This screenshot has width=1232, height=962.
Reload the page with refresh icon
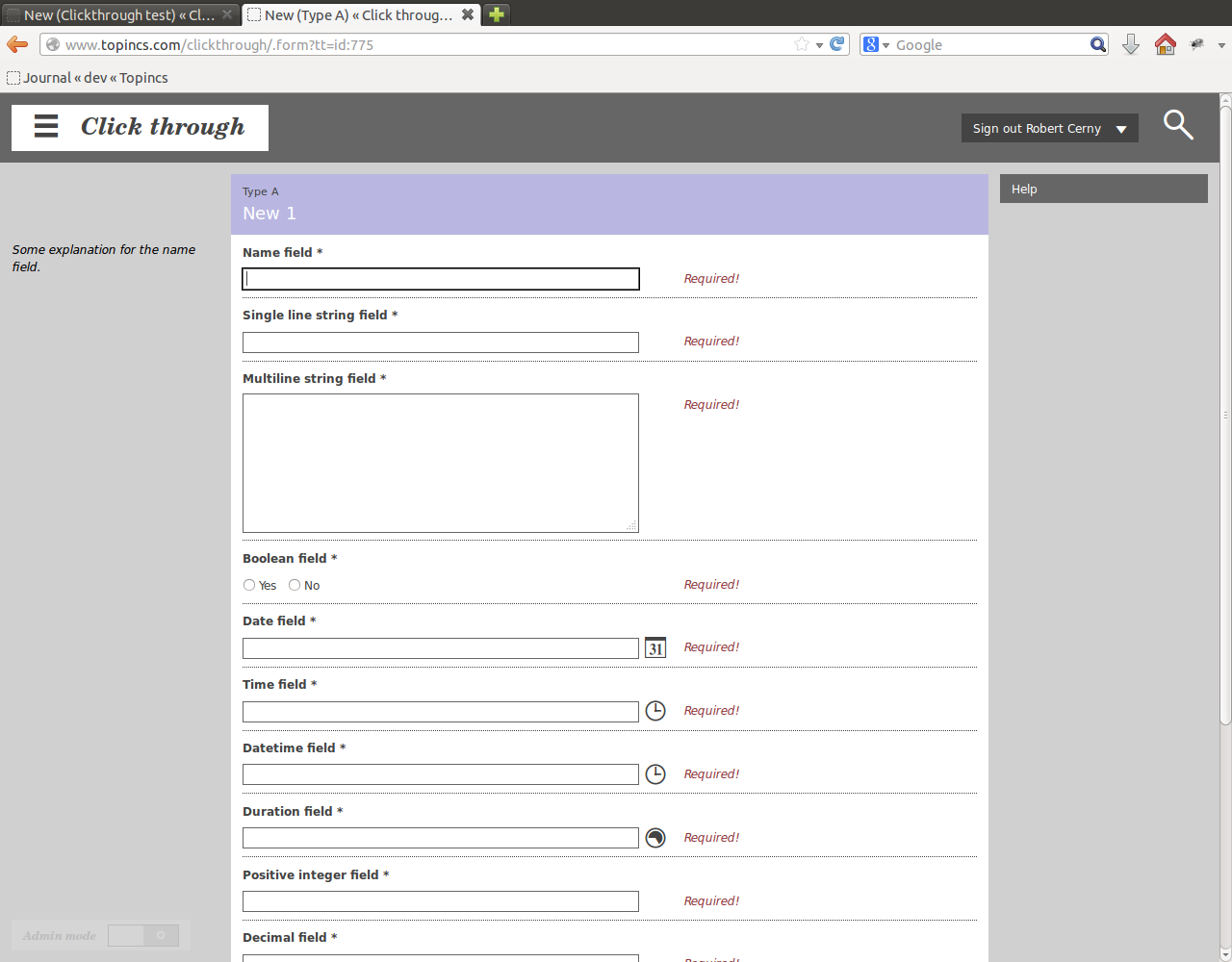coord(837,44)
